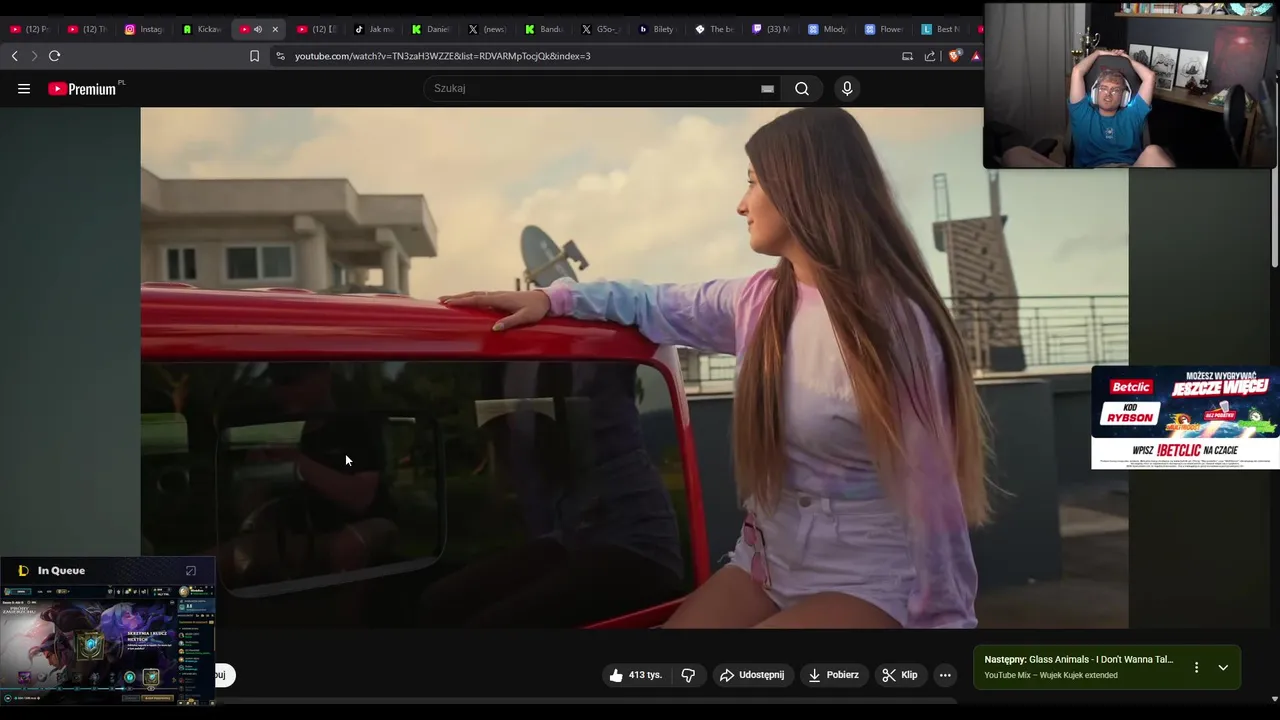Screen dimensions: 1280x720
Task: Click the magnifier search button
Action: (x=802, y=88)
